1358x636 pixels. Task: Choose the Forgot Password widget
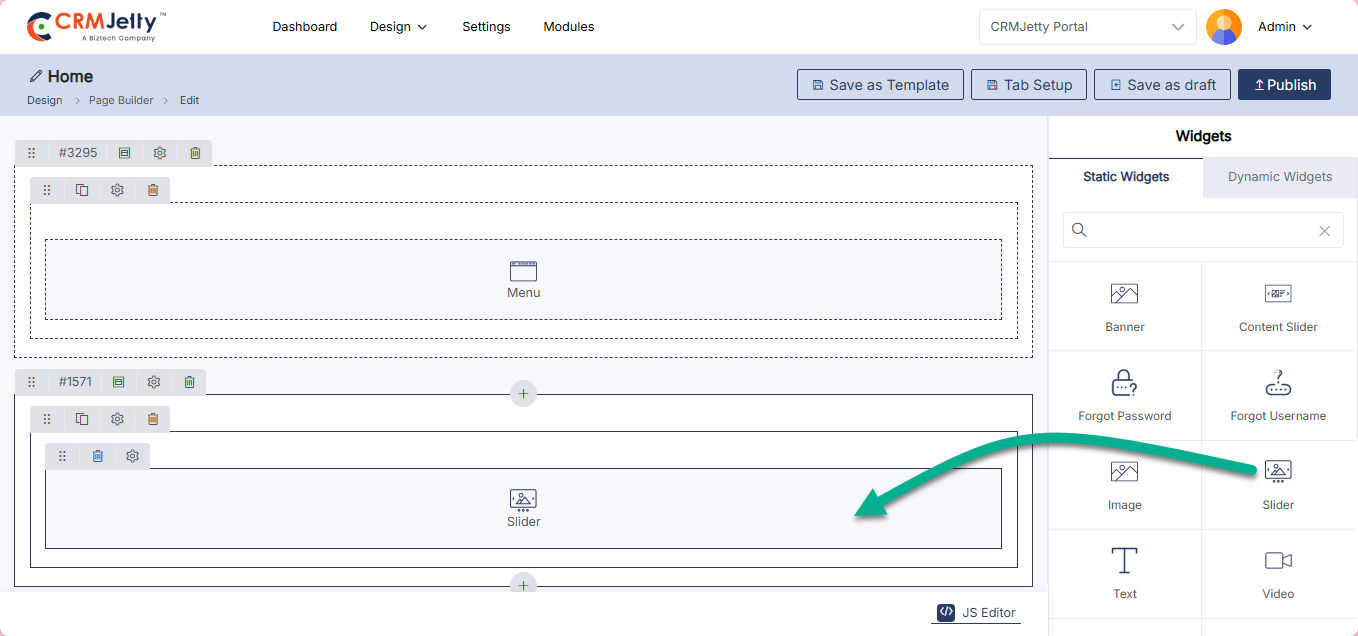tap(1124, 395)
